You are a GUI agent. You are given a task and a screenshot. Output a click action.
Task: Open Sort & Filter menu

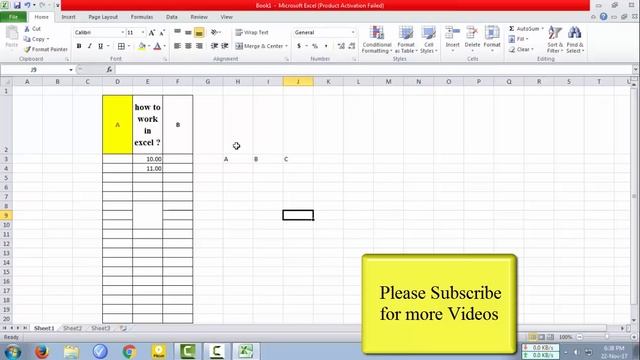555,39
